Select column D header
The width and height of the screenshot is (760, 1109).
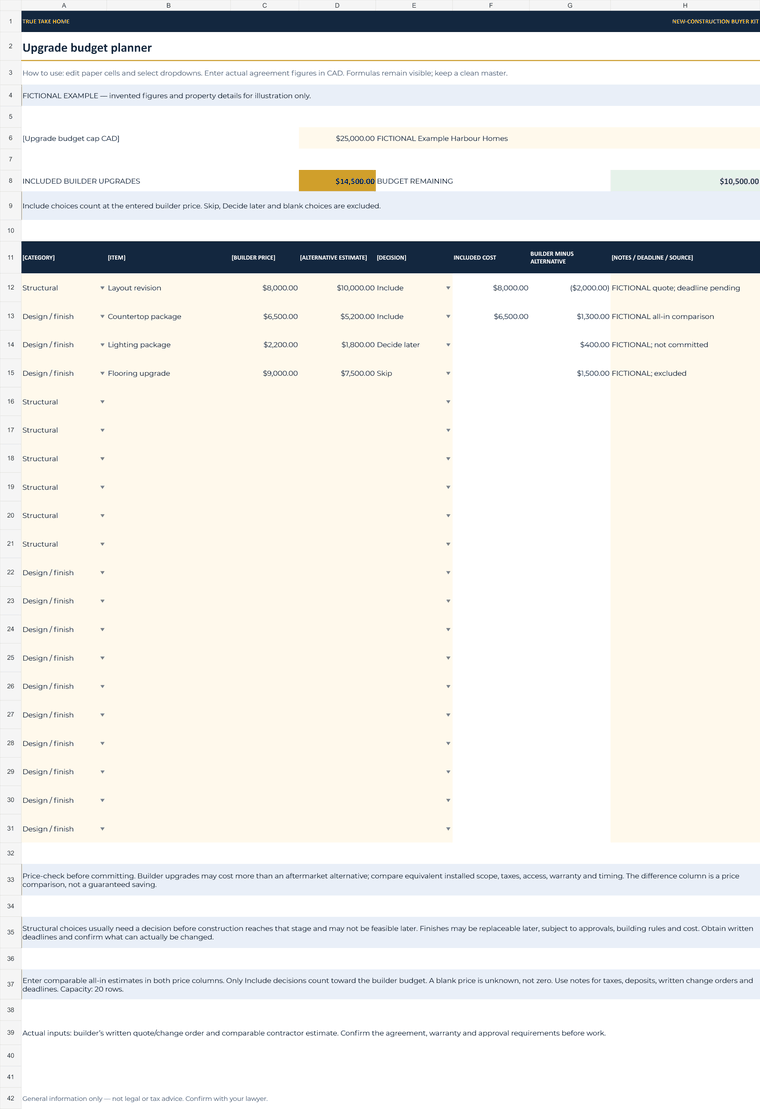point(337,5)
